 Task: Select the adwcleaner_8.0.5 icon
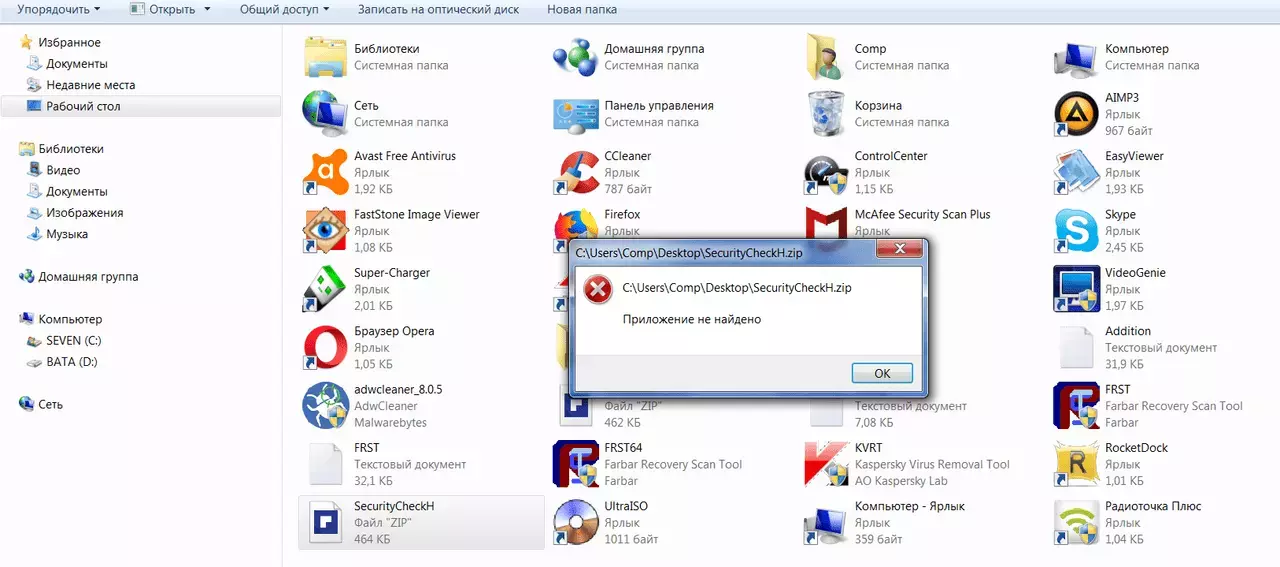(x=325, y=406)
